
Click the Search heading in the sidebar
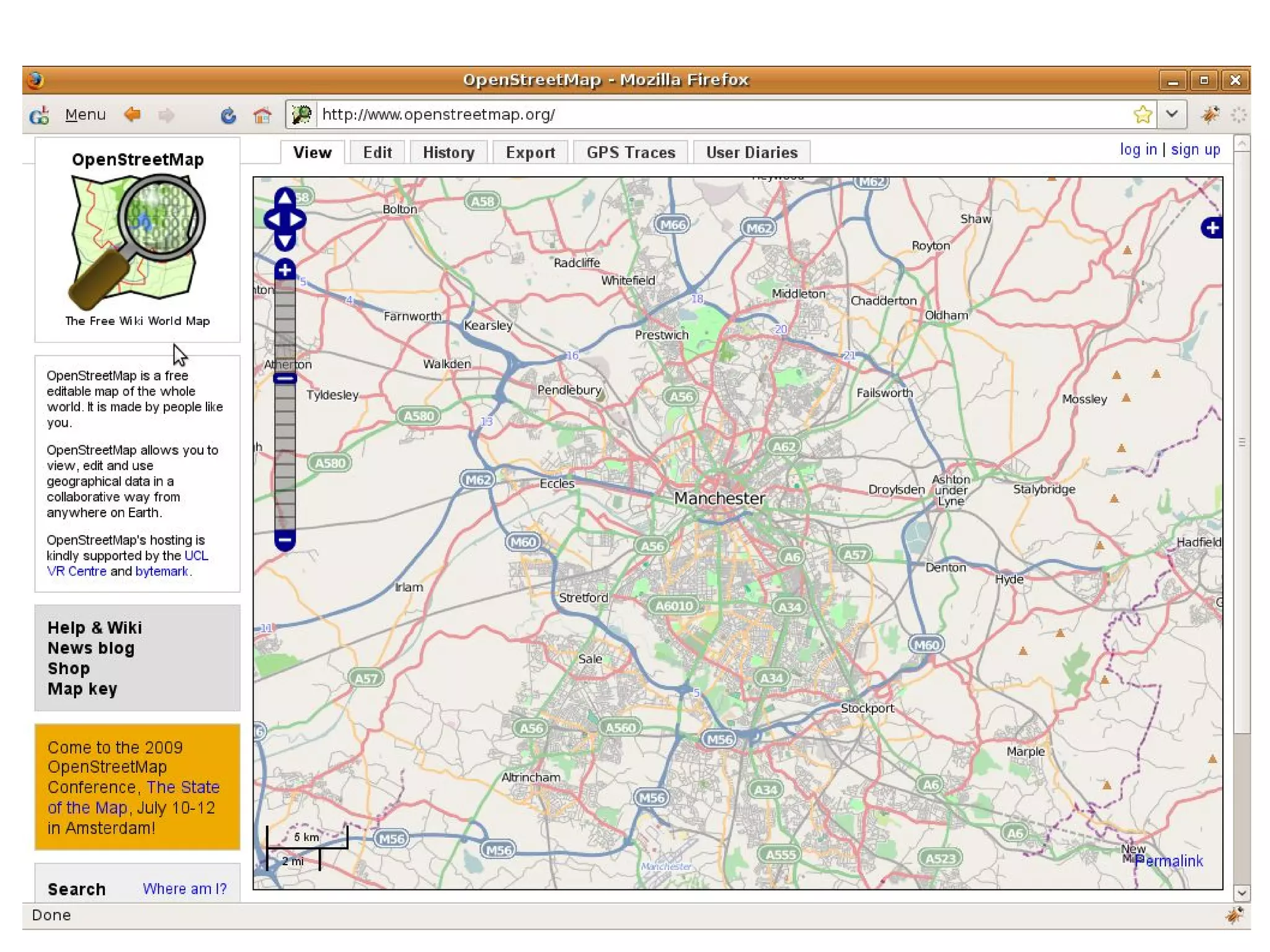[77, 889]
